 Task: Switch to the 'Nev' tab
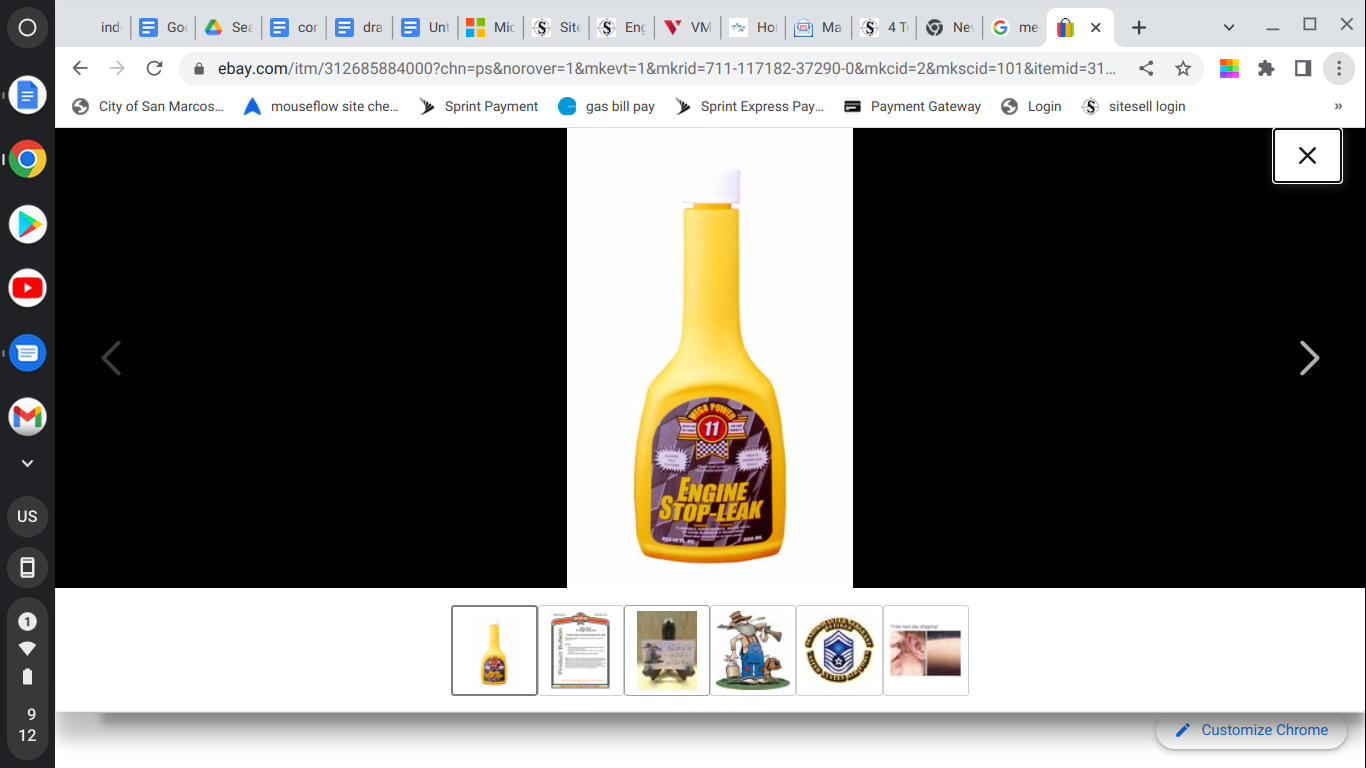click(x=950, y=28)
